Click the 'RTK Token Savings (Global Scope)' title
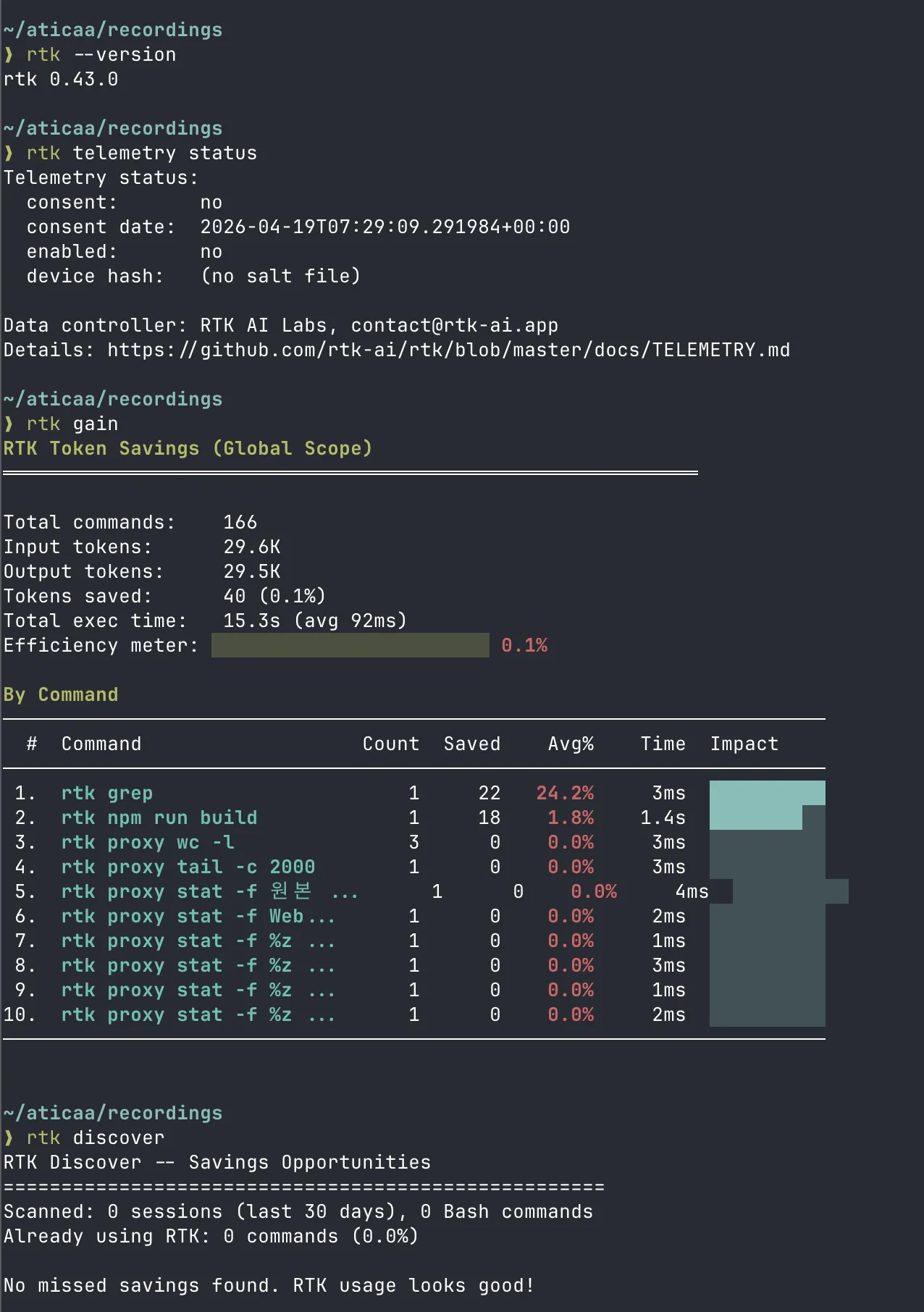Viewport: 924px width, 1312px height. pyautogui.click(x=188, y=448)
